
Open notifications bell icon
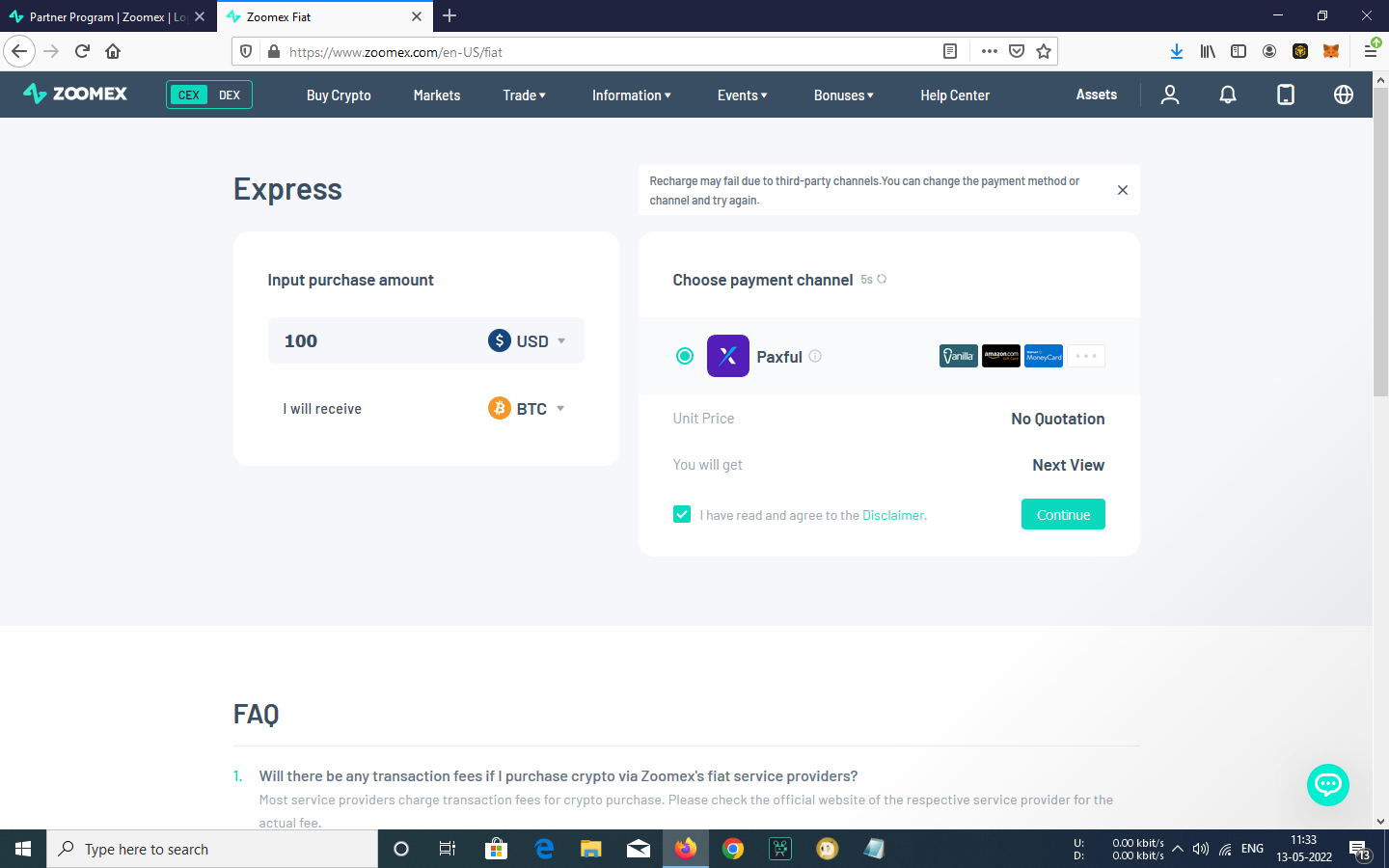(1228, 95)
